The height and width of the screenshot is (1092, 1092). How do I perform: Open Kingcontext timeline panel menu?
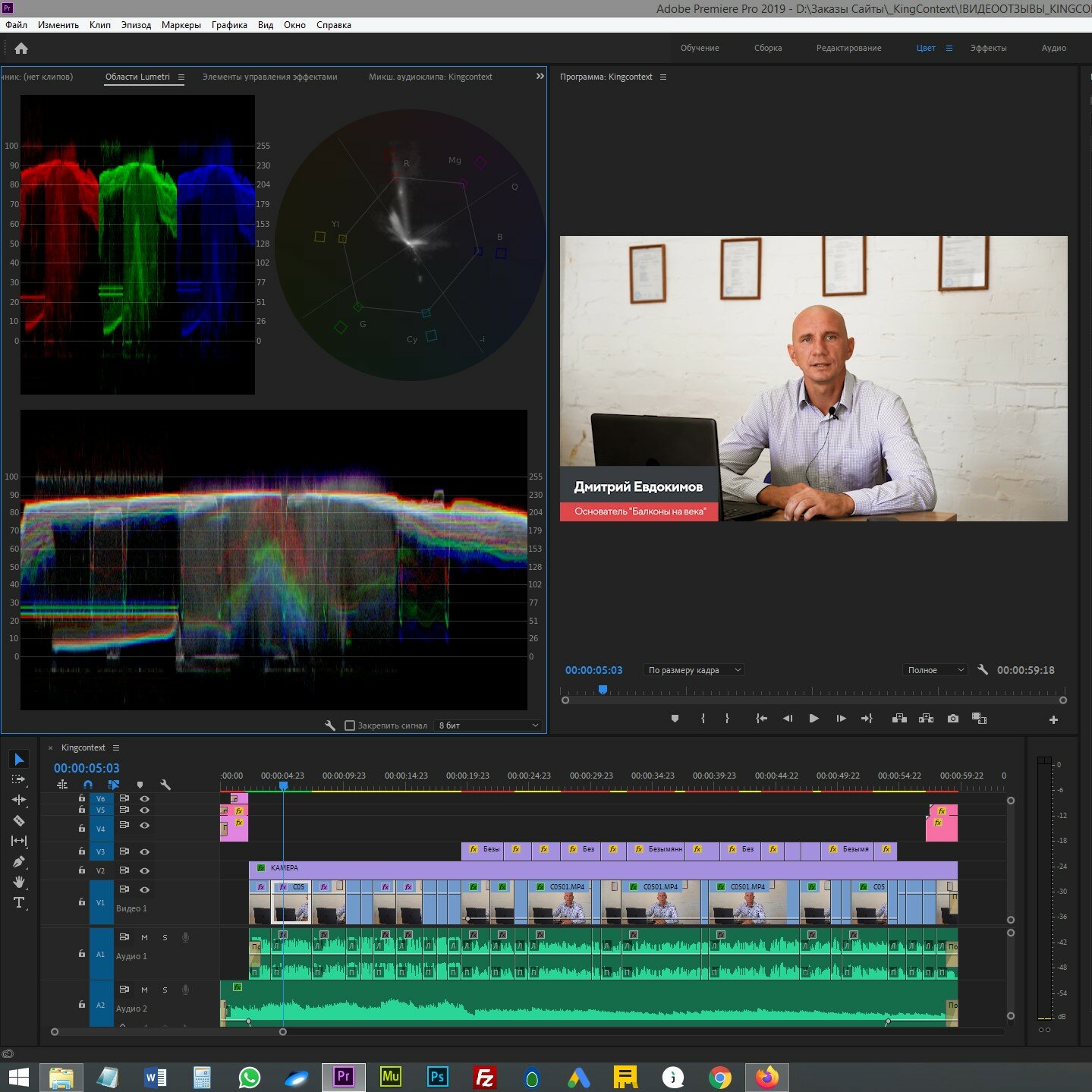pyautogui.click(x=116, y=747)
